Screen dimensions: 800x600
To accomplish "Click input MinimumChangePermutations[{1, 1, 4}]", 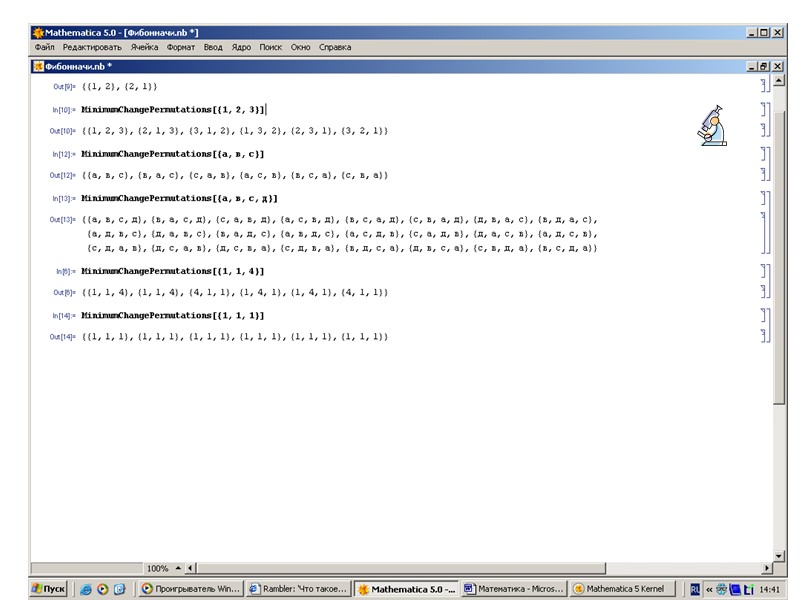I will click(173, 271).
